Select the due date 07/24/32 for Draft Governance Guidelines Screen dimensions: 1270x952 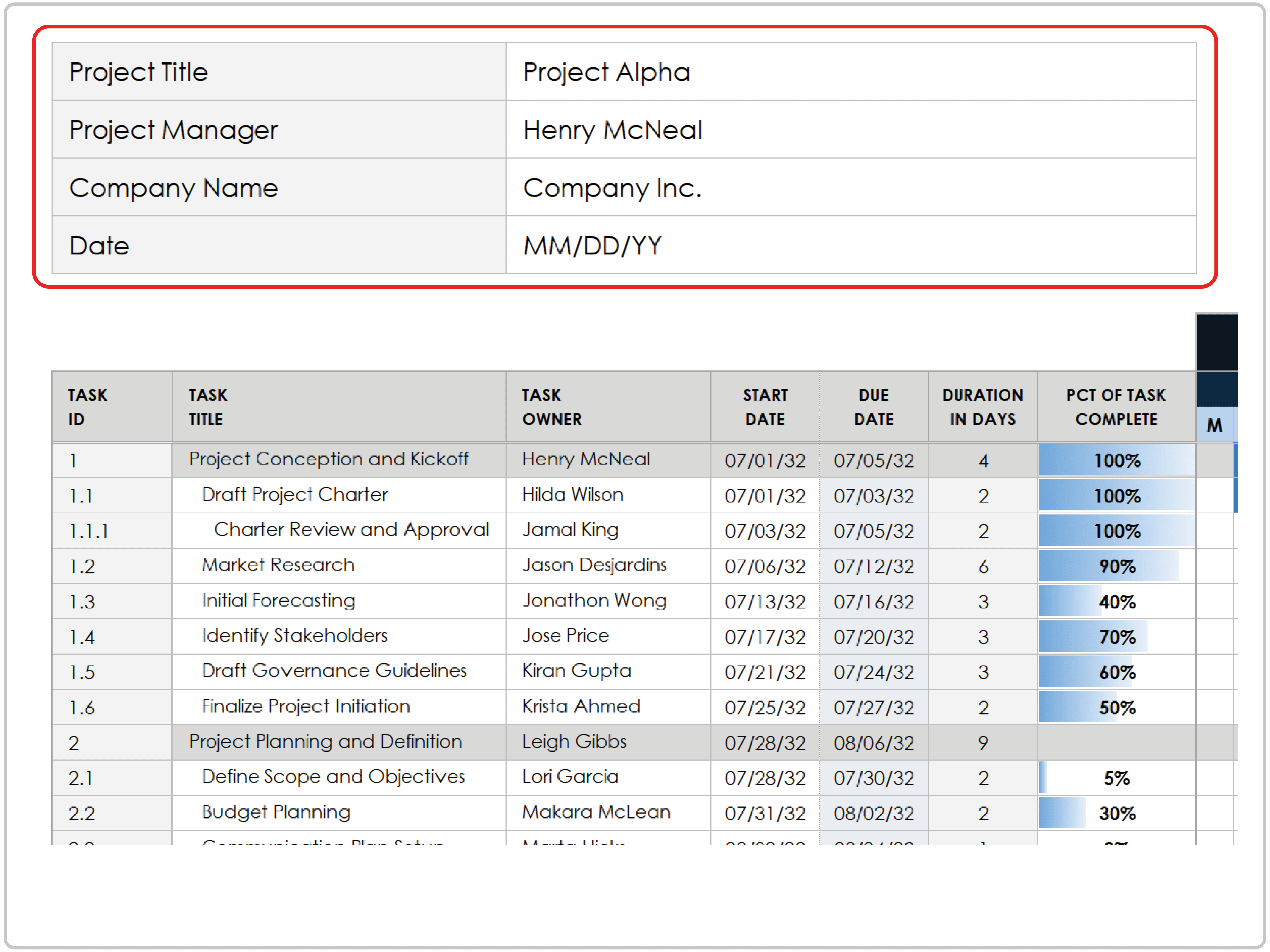click(x=873, y=672)
